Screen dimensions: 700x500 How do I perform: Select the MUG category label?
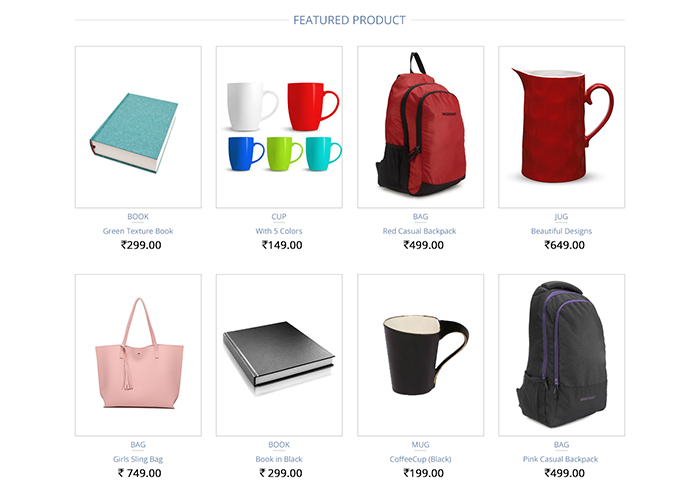420,445
